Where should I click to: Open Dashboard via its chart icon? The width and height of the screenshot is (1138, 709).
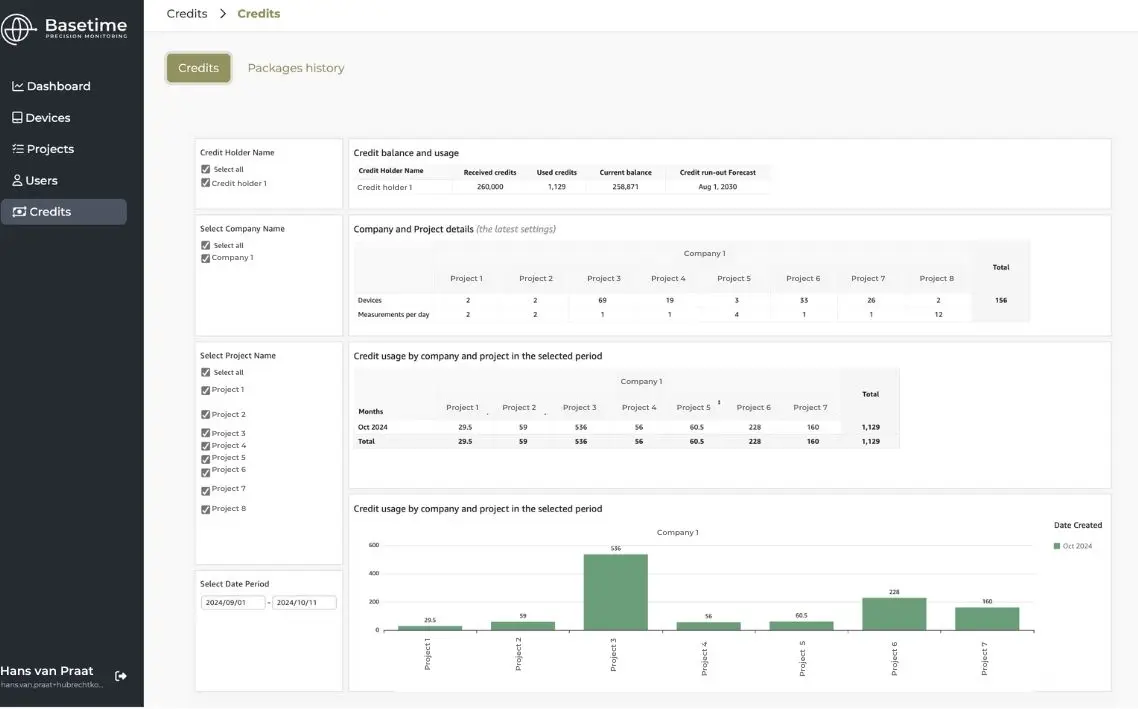[x=17, y=86]
